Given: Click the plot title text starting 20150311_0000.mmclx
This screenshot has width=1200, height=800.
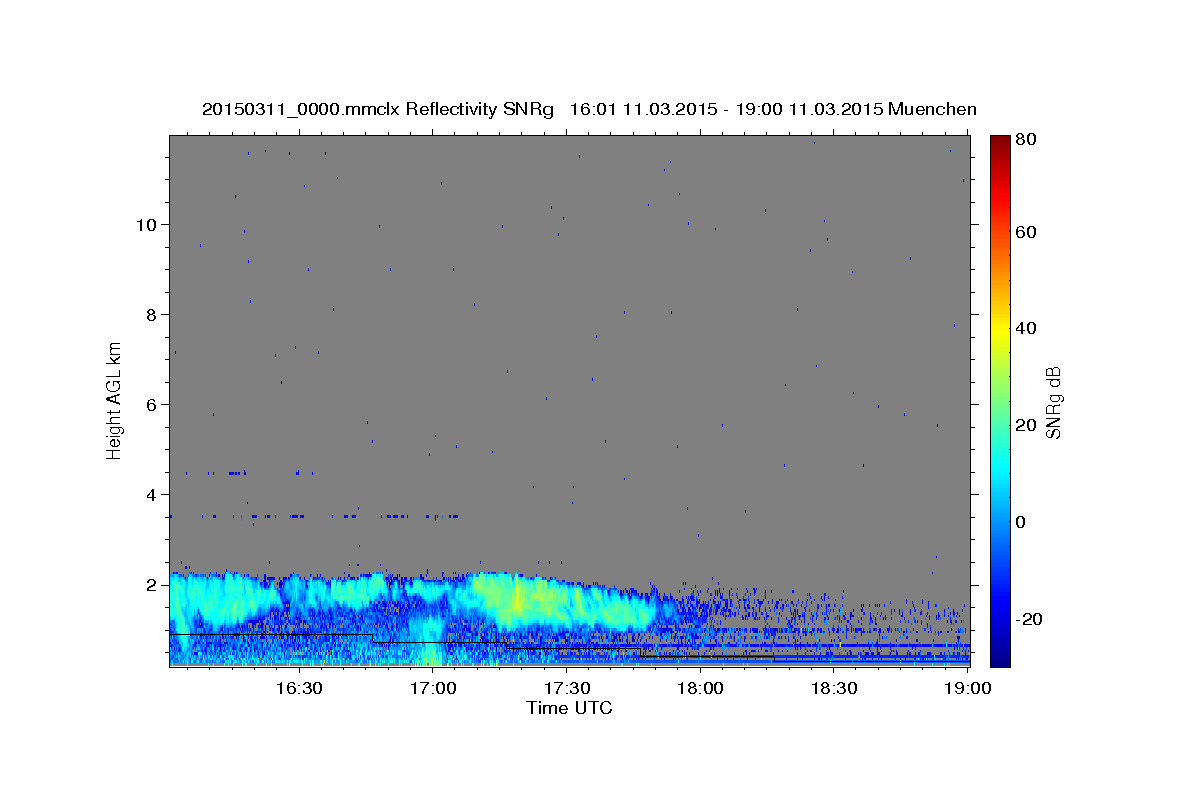Looking at the screenshot, I should click(589, 109).
